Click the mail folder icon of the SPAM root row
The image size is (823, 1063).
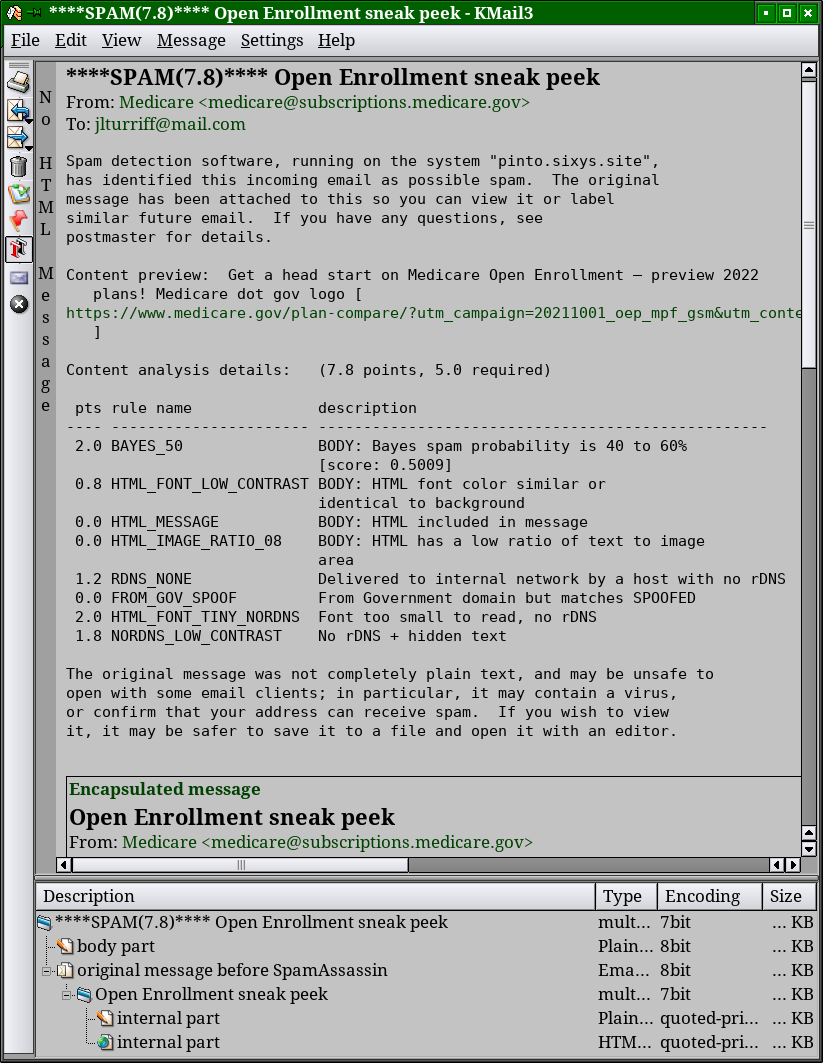(45, 923)
